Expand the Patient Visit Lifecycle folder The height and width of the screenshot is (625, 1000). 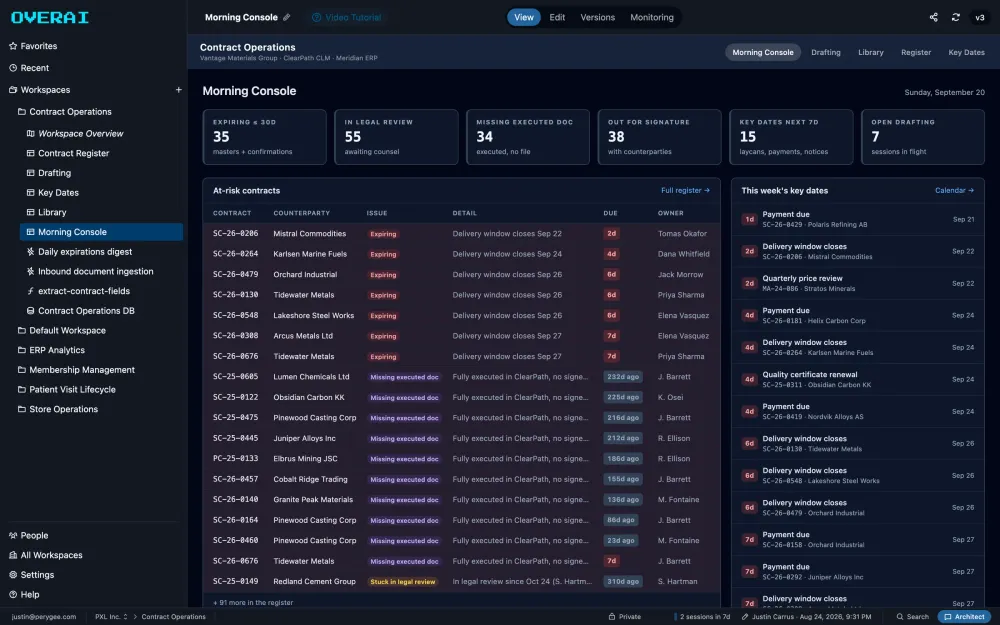pyautogui.click(x=66, y=390)
